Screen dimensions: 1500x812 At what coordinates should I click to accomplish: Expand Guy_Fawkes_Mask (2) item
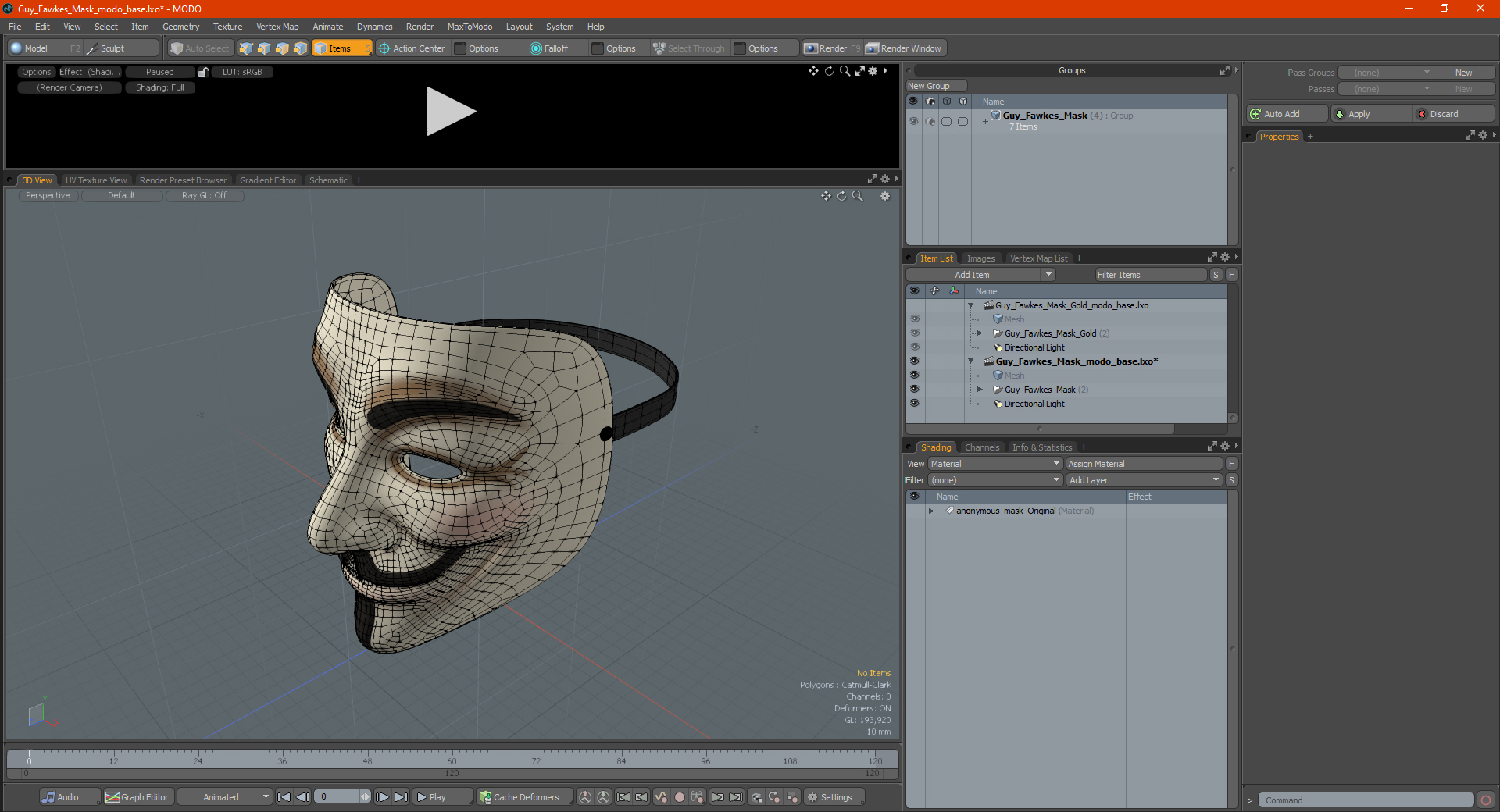pyautogui.click(x=980, y=390)
